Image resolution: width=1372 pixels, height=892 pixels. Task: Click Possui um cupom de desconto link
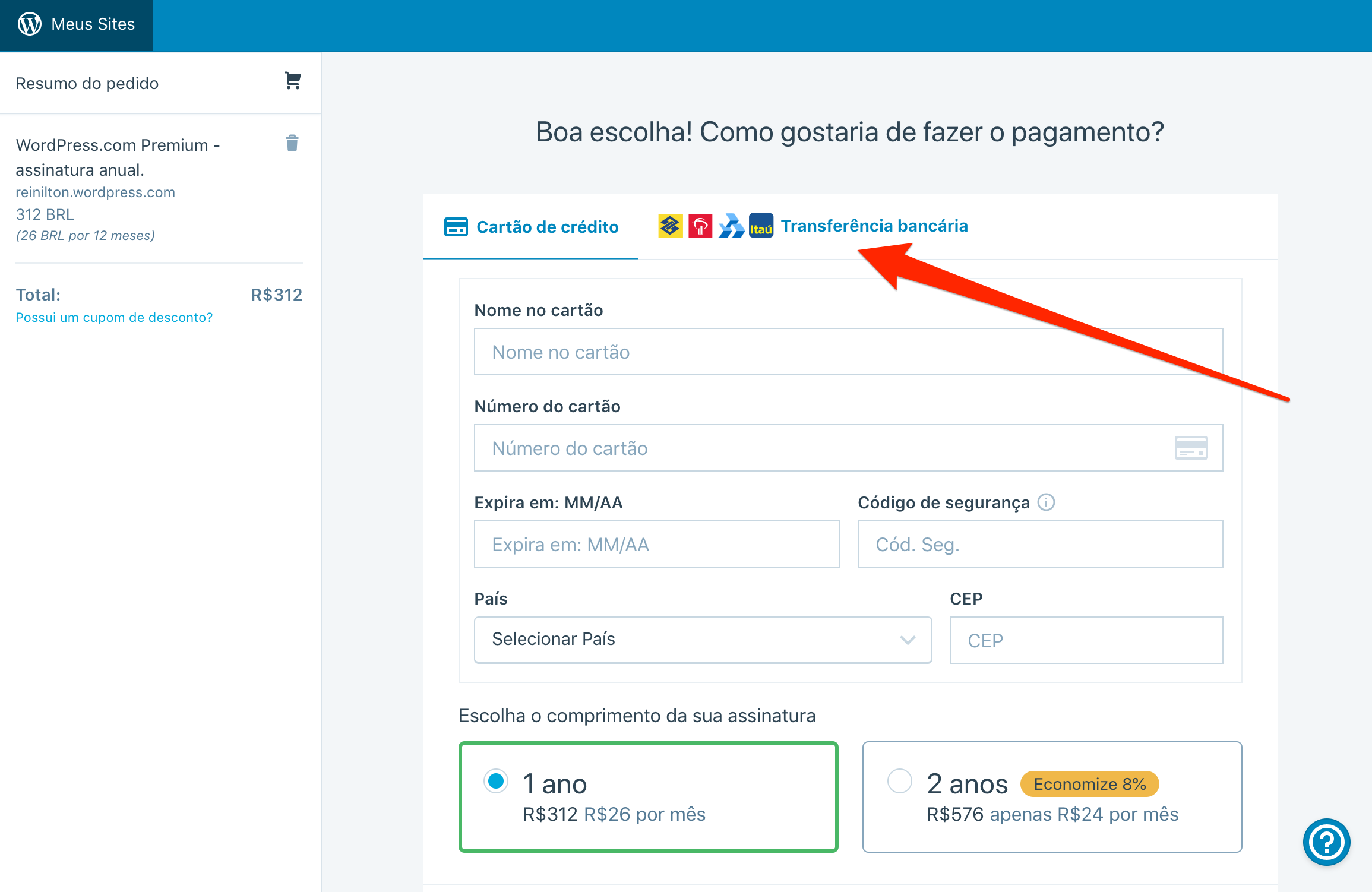point(114,317)
